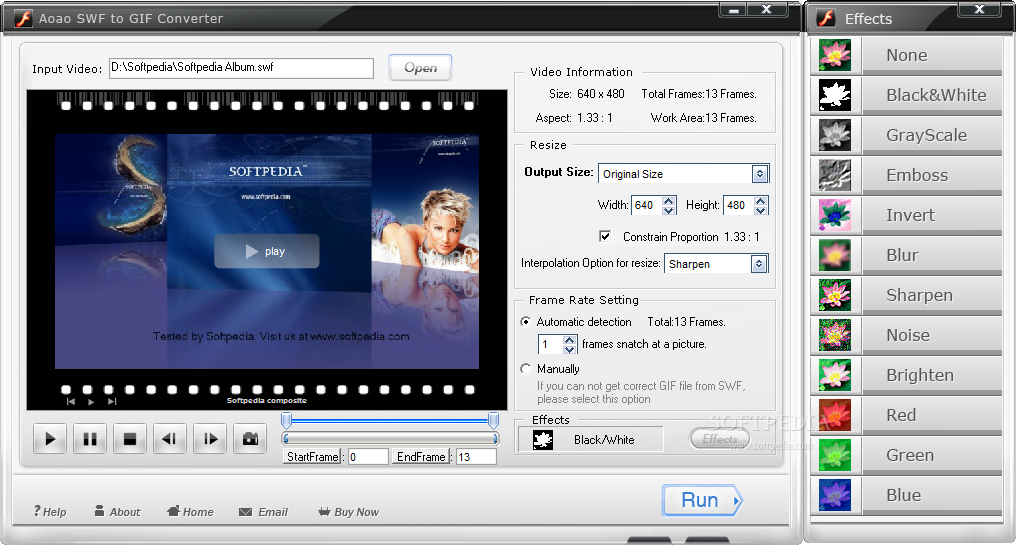Apply the Emboss effect label
The width and height of the screenshot is (1016, 545).
[917, 176]
